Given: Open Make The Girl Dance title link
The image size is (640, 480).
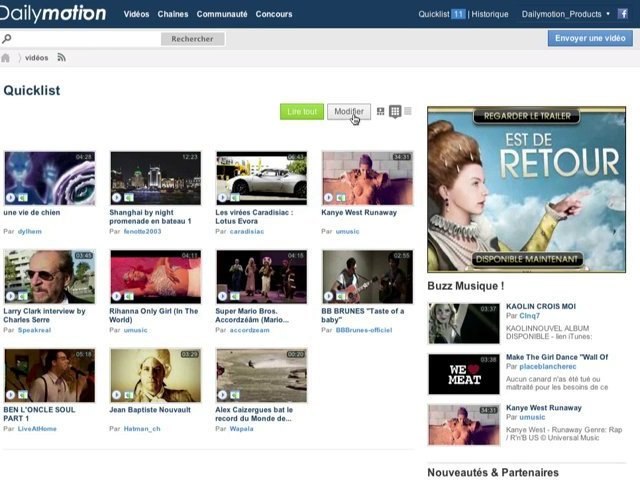Looking at the screenshot, I should pyautogui.click(x=557, y=357).
